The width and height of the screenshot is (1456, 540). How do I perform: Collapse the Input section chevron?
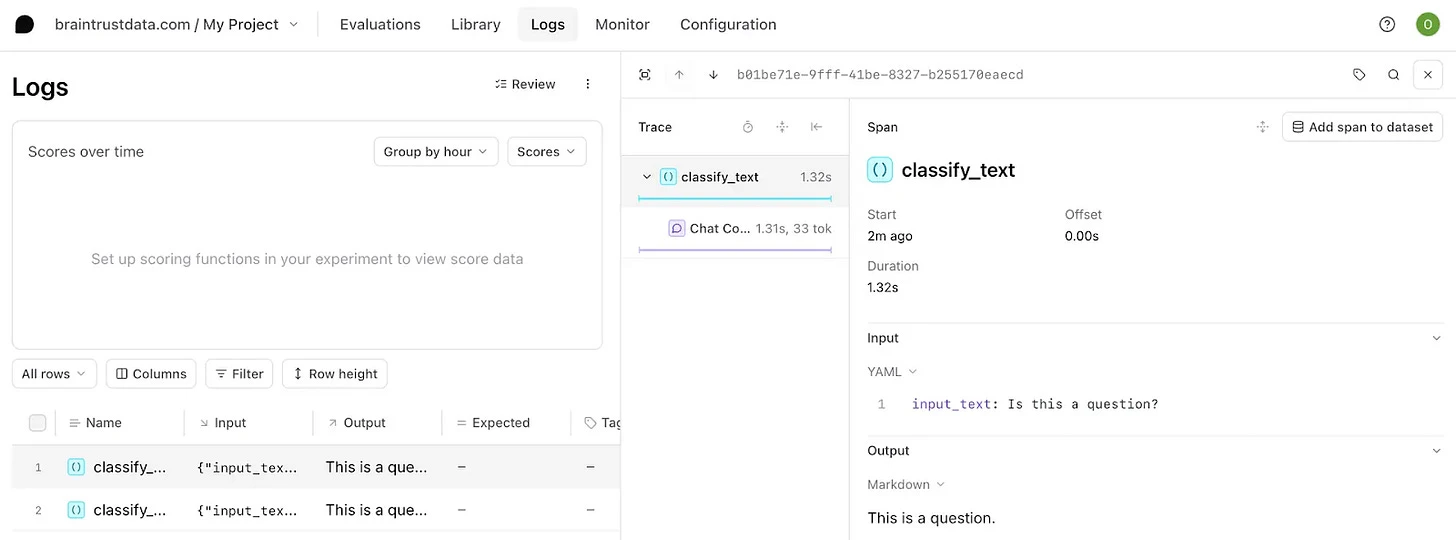[x=1437, y=338]
